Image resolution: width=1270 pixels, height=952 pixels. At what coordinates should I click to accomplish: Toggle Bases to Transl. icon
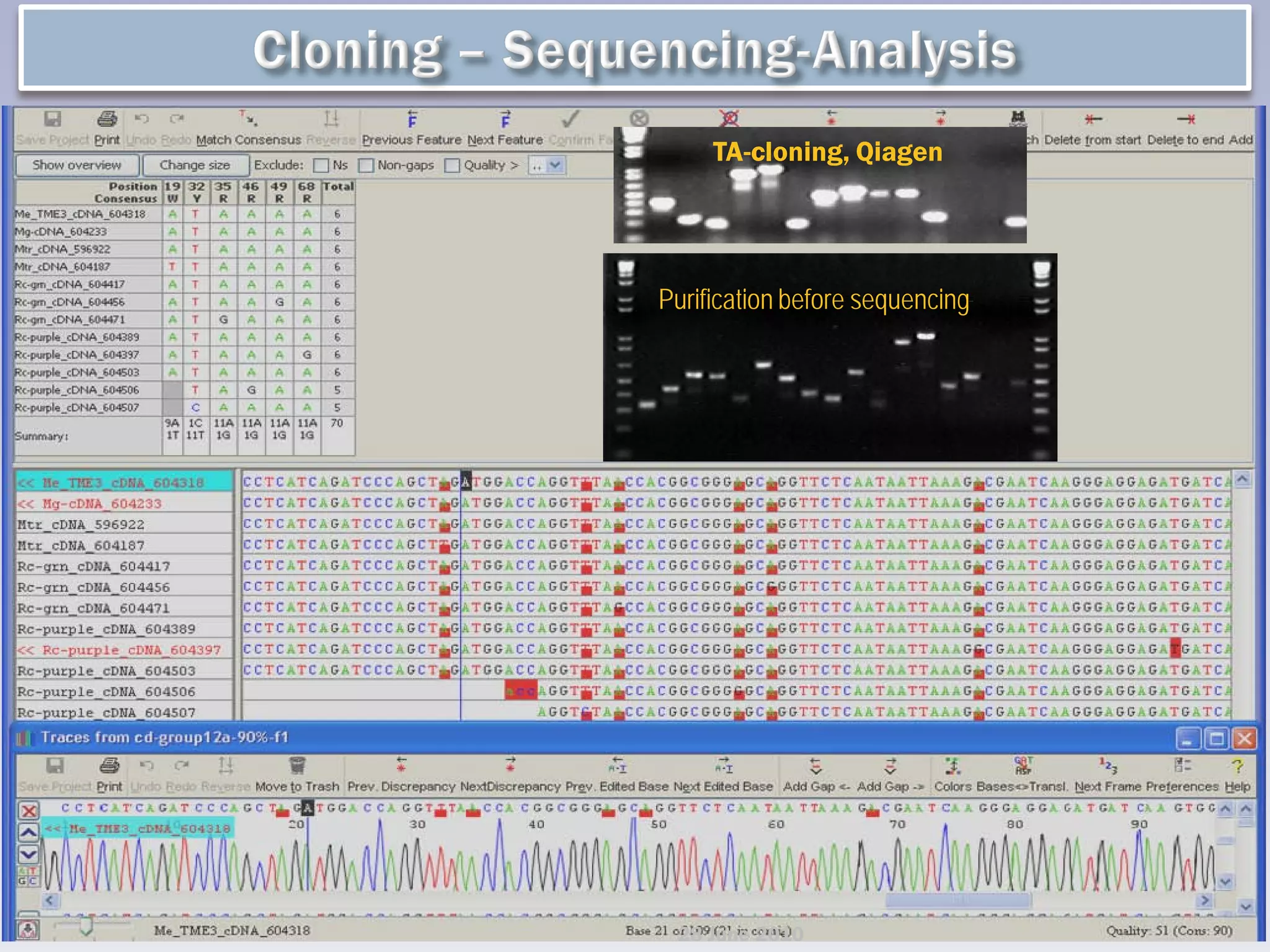[x=1023, y=765]
